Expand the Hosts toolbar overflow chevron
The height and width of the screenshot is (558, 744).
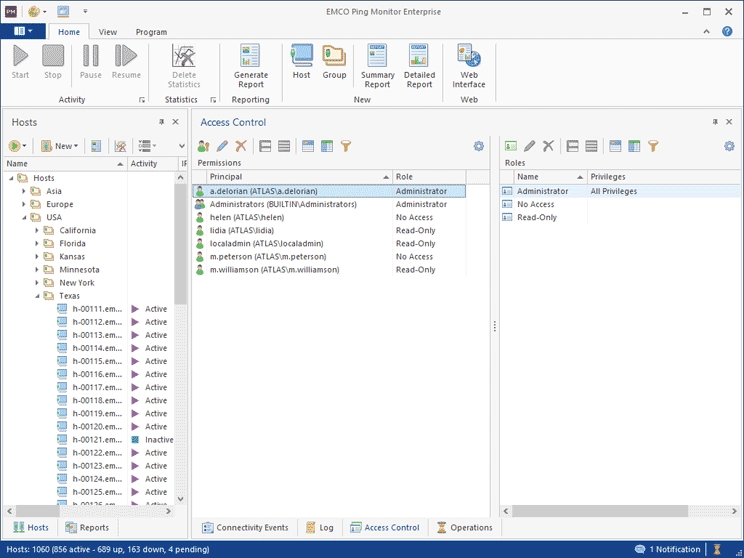coord(182,146)
